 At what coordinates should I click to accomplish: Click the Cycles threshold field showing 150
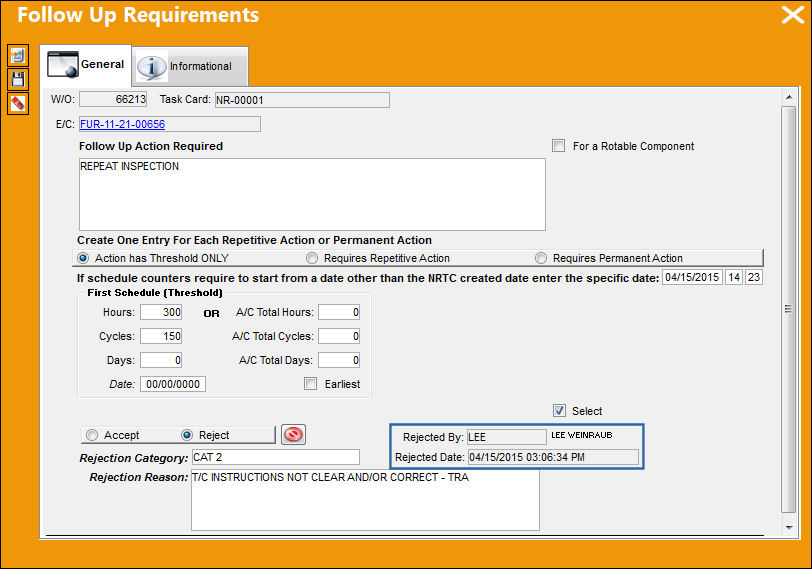click(x=161, y=336)
